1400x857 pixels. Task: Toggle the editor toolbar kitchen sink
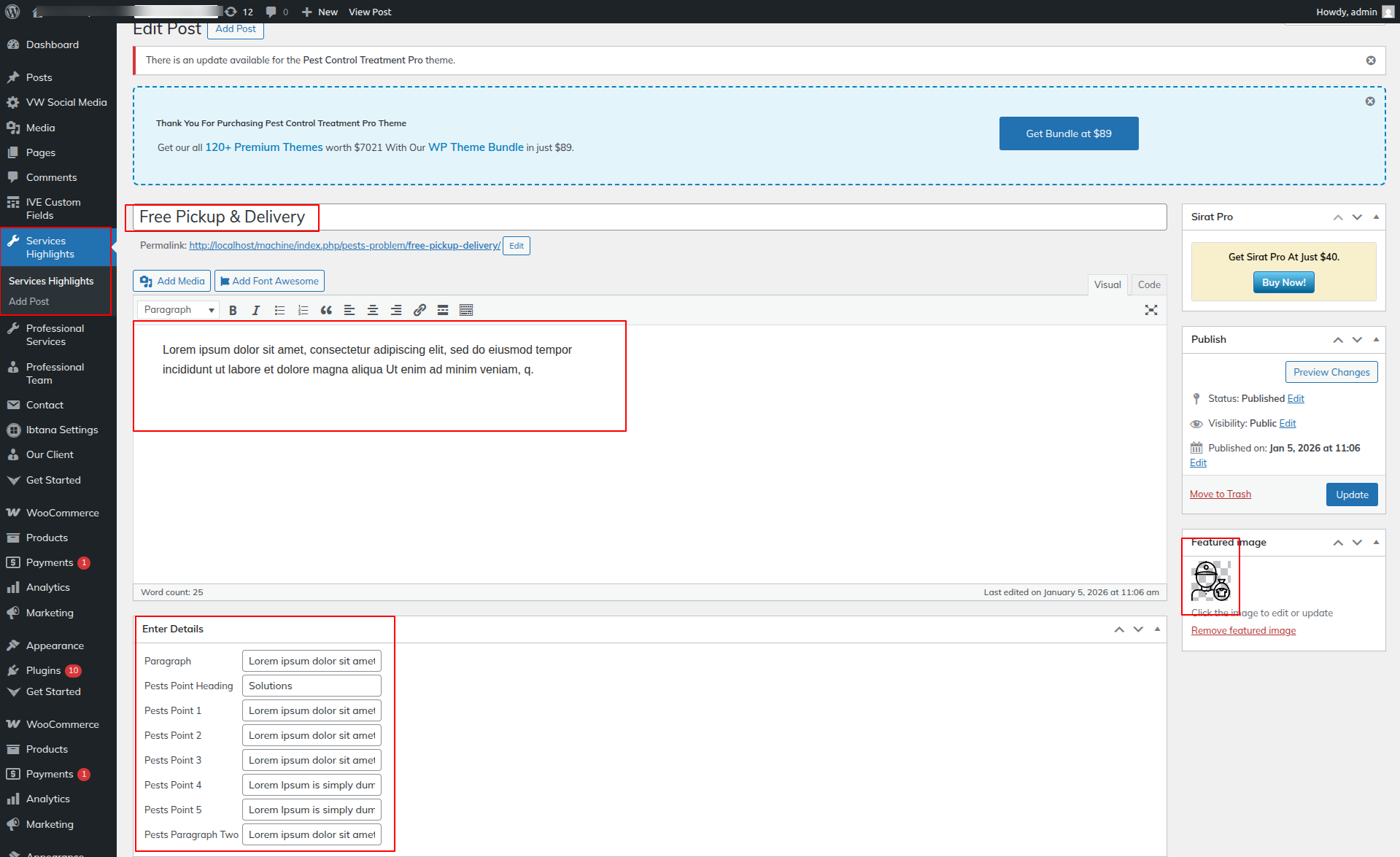pyautogui.click(x=466, y=310)
